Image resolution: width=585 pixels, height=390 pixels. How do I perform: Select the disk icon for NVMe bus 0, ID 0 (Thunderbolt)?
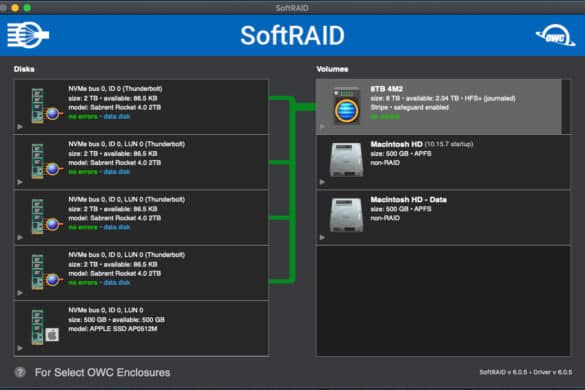(46, 106)
